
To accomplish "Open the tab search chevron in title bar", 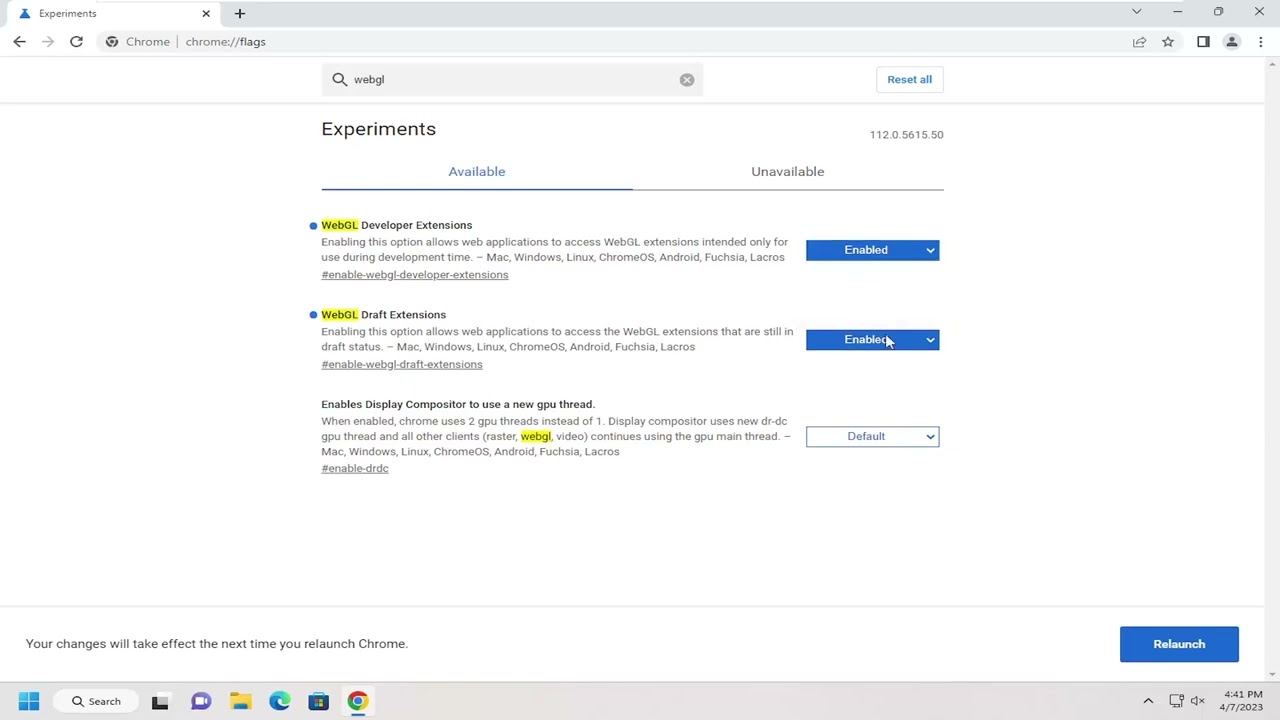I will click(x=1136, y=12).
